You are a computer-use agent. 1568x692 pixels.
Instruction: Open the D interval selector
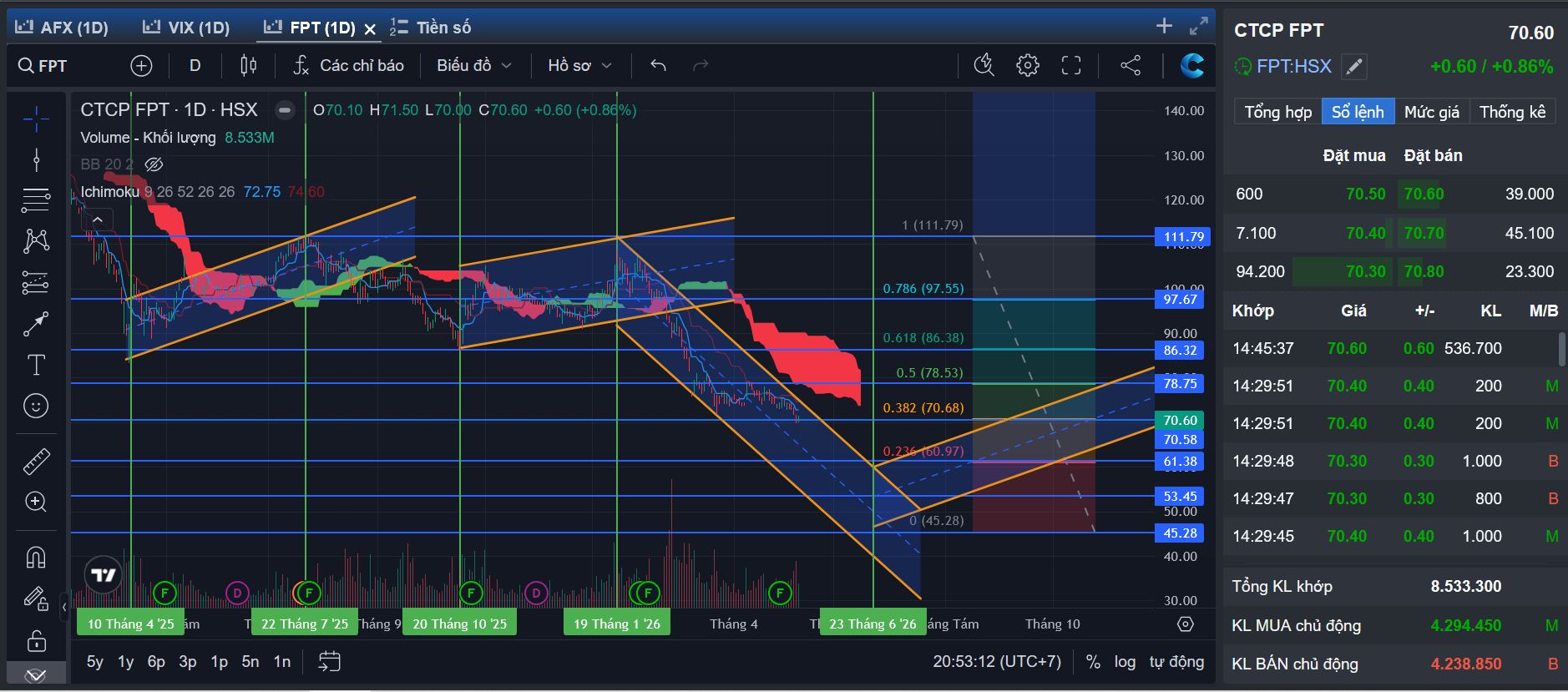click(x=195, y=66)
